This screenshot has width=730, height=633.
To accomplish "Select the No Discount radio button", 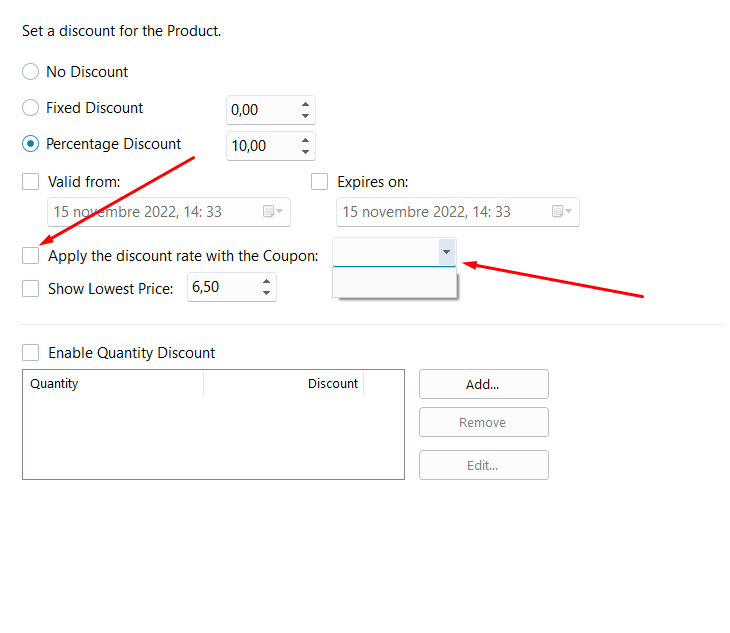I will click(31, 72).
